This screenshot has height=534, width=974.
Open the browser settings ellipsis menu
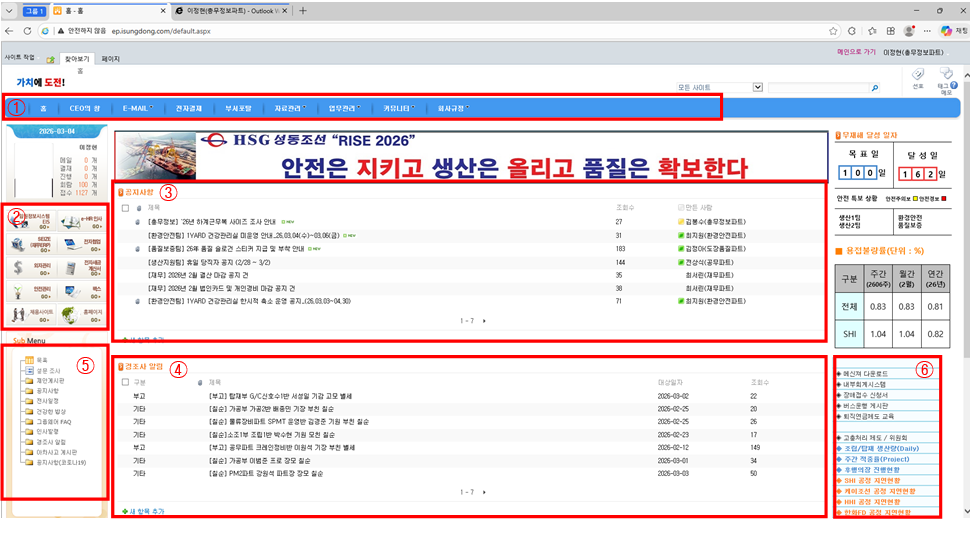coord(927,30)
